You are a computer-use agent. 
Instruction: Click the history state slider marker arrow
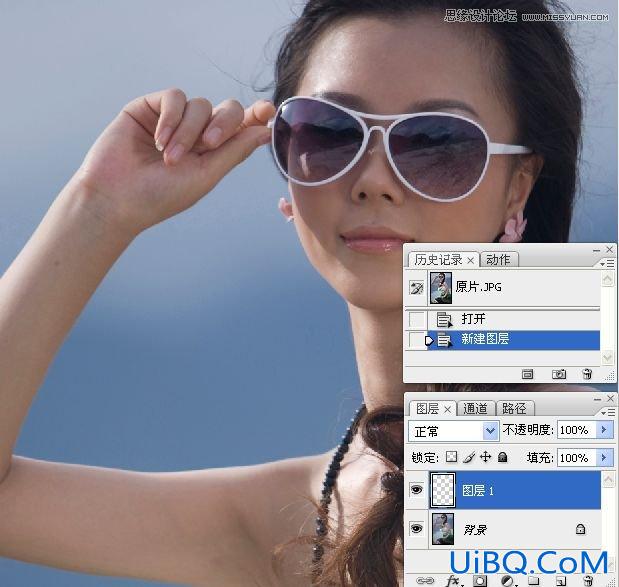point(429,340)
